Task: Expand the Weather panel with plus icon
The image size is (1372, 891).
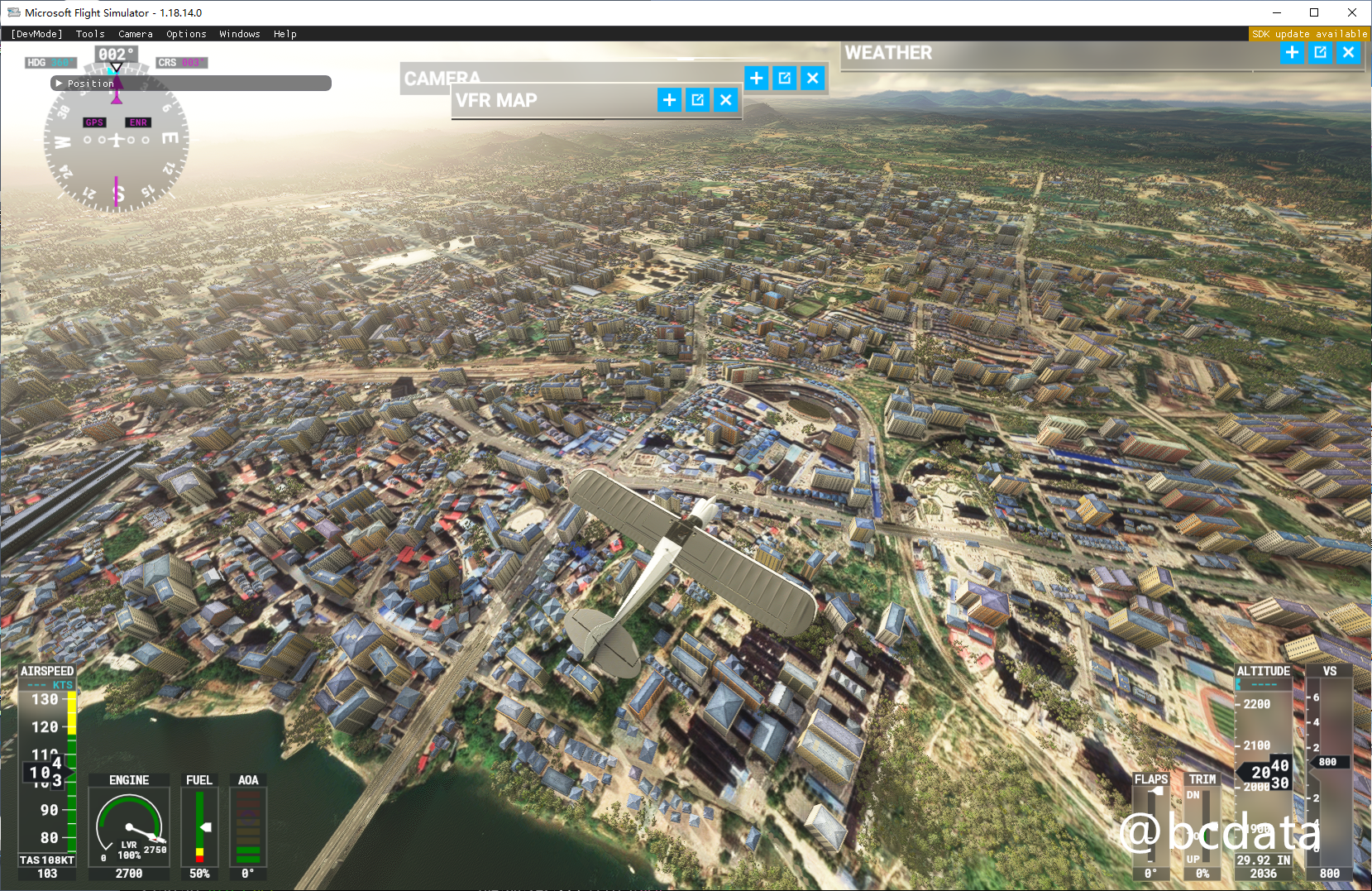Action: tap(1292, 53)
